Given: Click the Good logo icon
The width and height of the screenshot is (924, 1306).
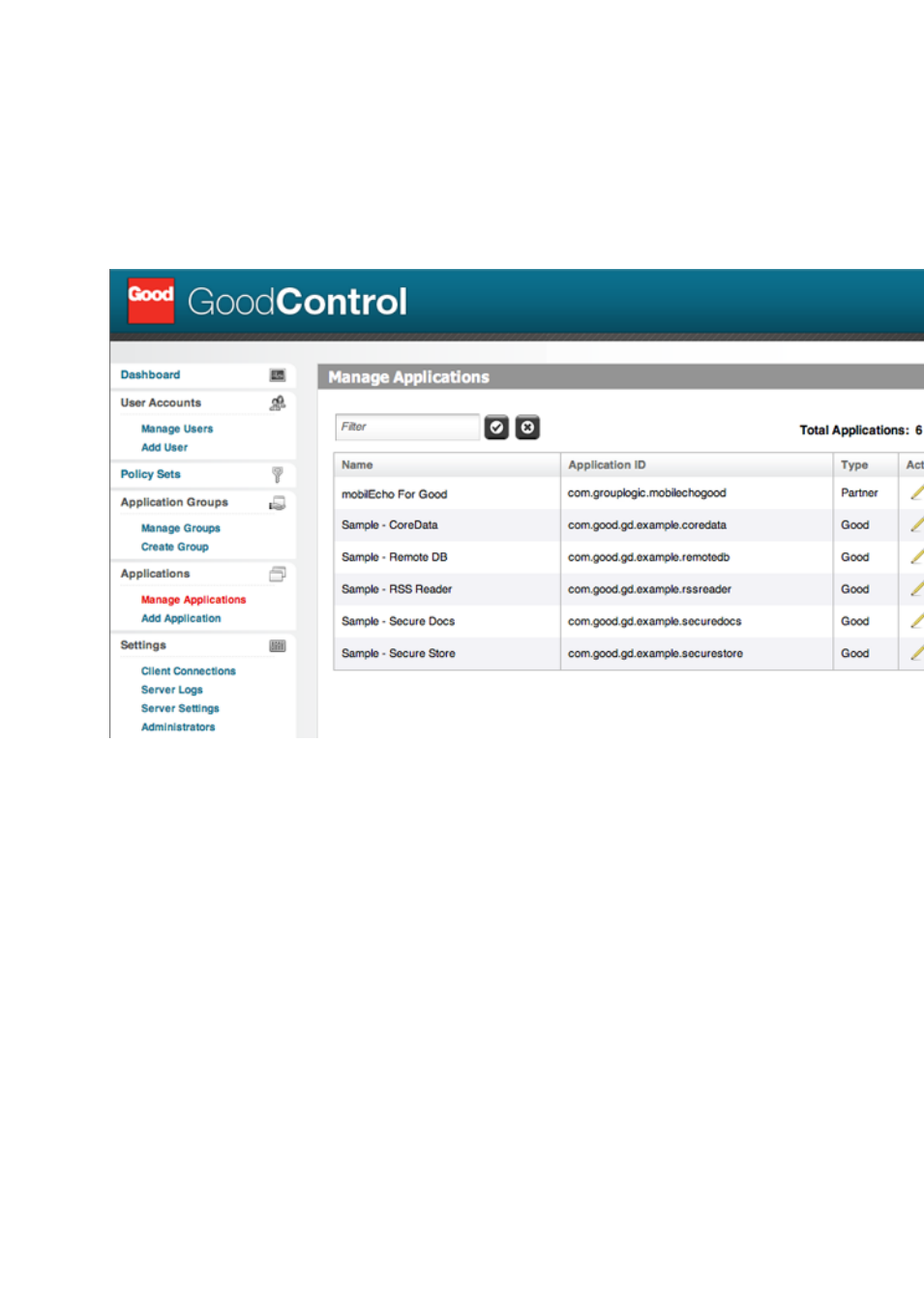Looking at the screenshot, I should pyautogui.click(x=151, y=299).
